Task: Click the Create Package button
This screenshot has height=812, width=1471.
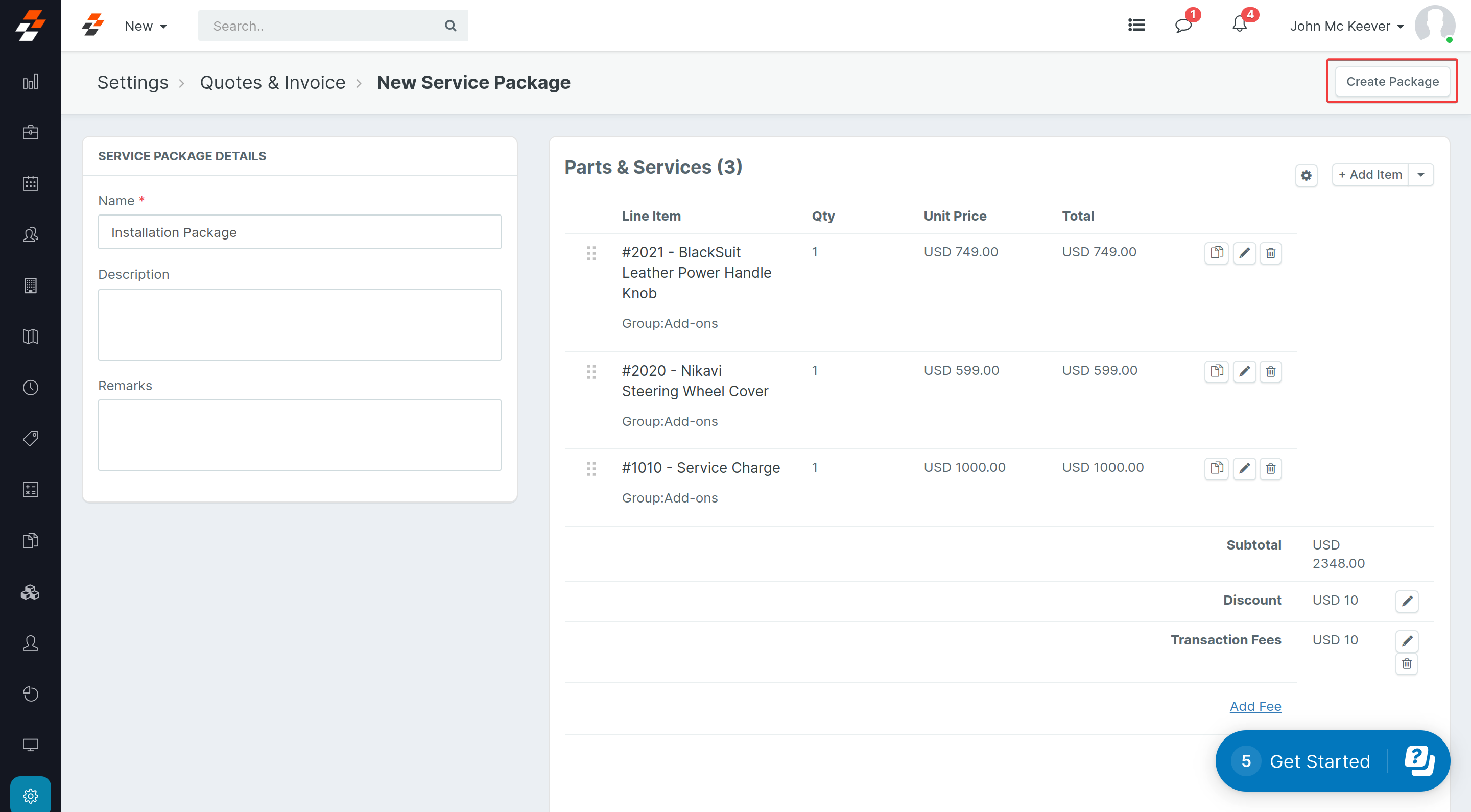Action: (x=1392, y=82)
